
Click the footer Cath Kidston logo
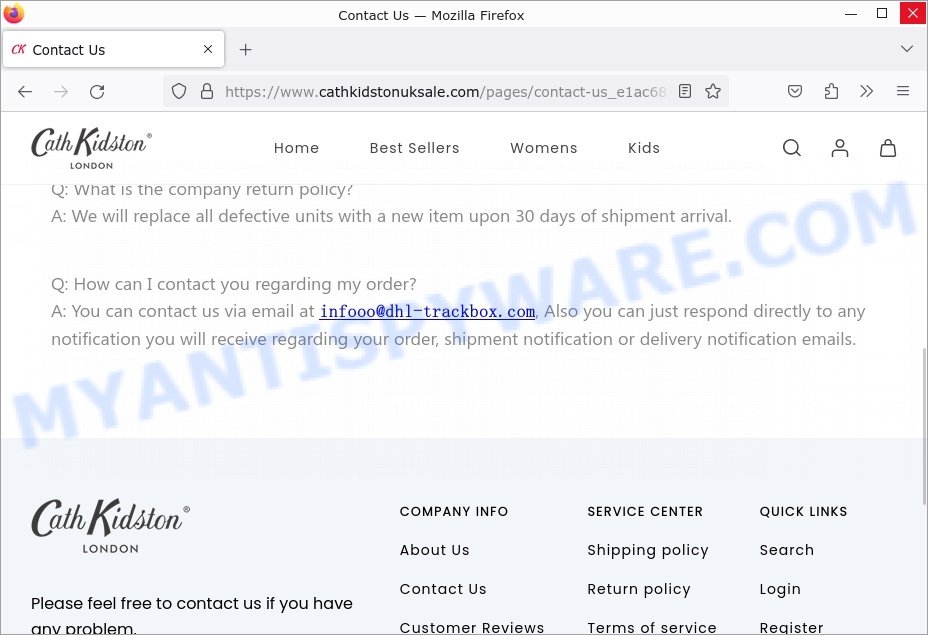pos(110,526)
